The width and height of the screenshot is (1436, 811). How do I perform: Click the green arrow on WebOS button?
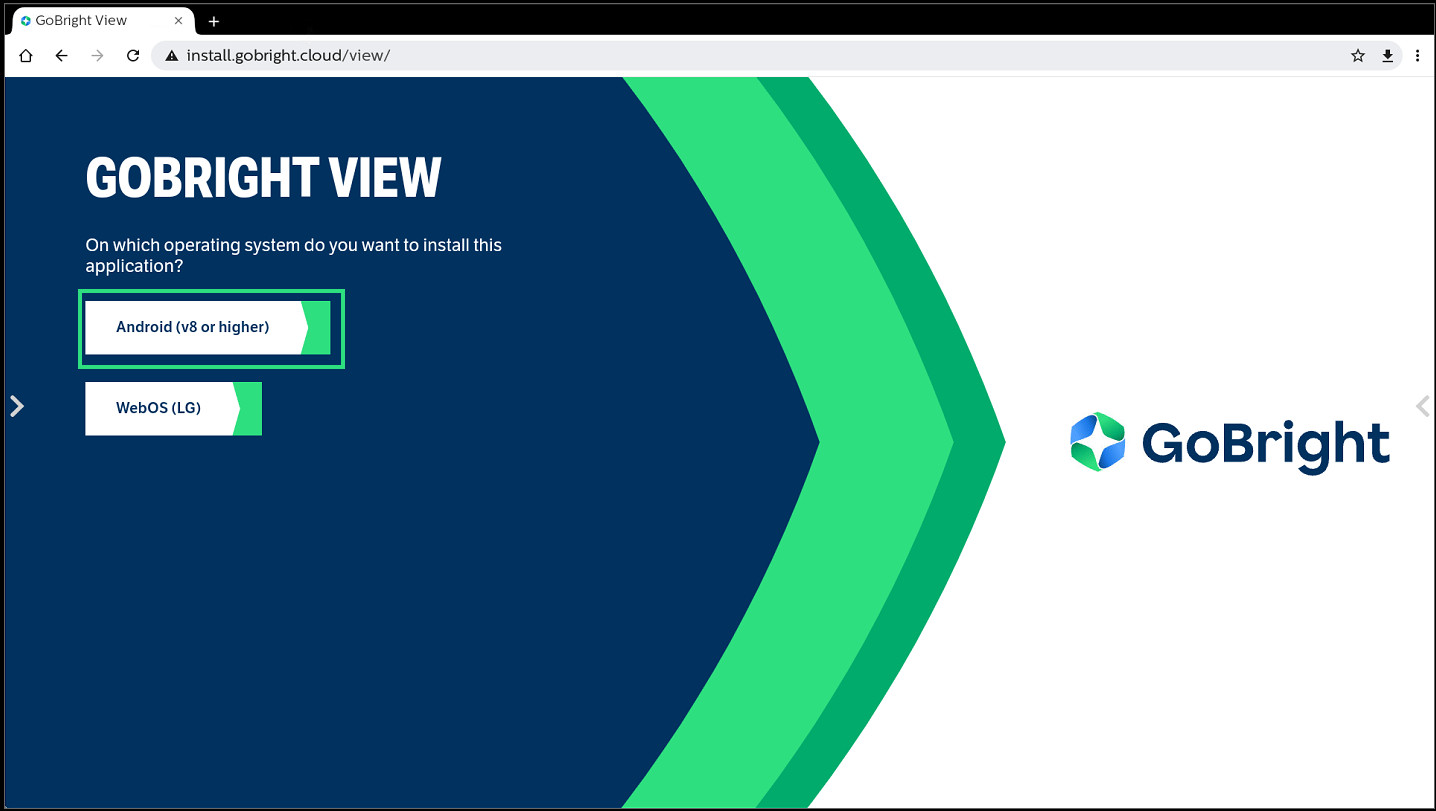[x=249, y=408]
